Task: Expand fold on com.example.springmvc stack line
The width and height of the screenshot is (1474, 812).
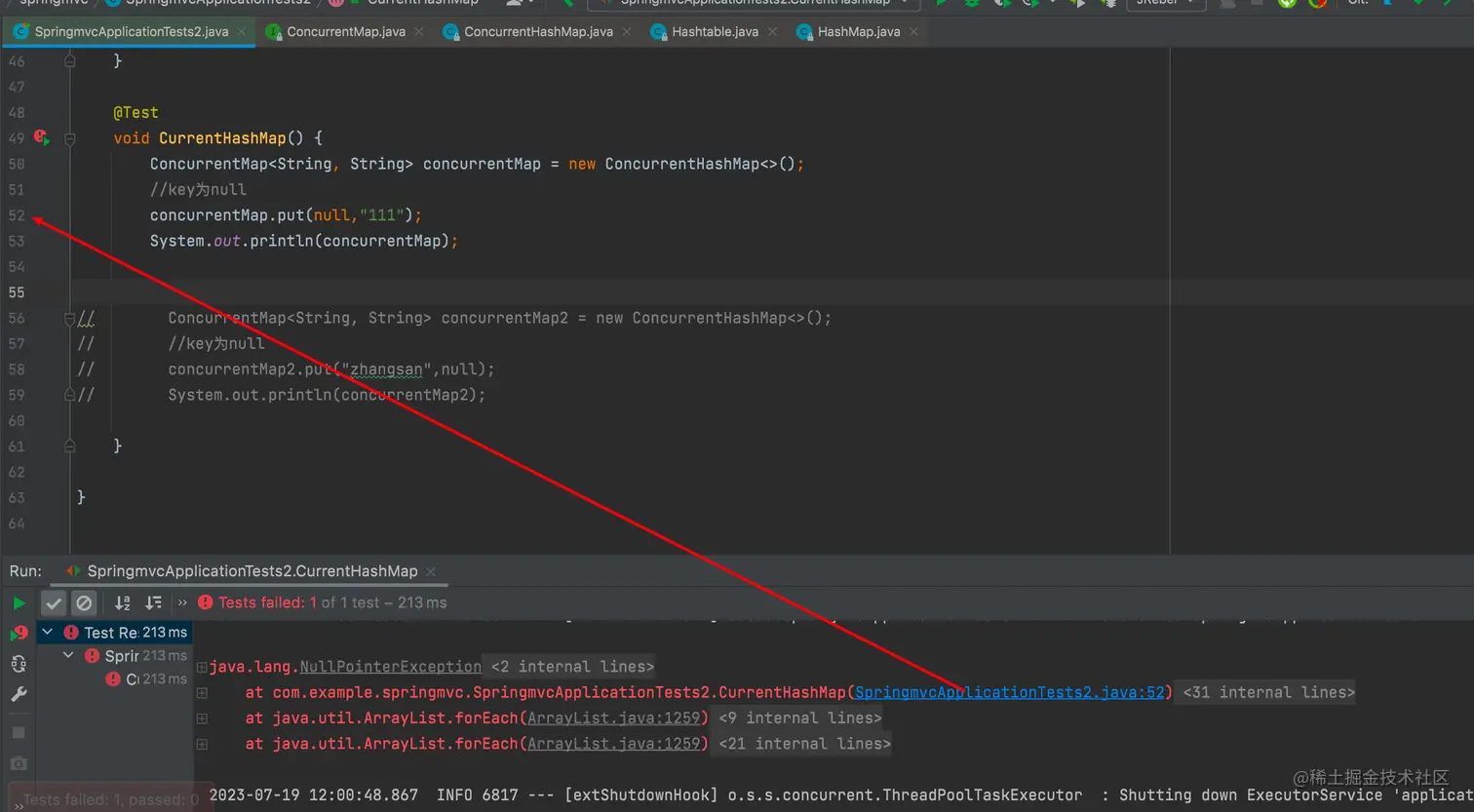Action: [202, 693]
